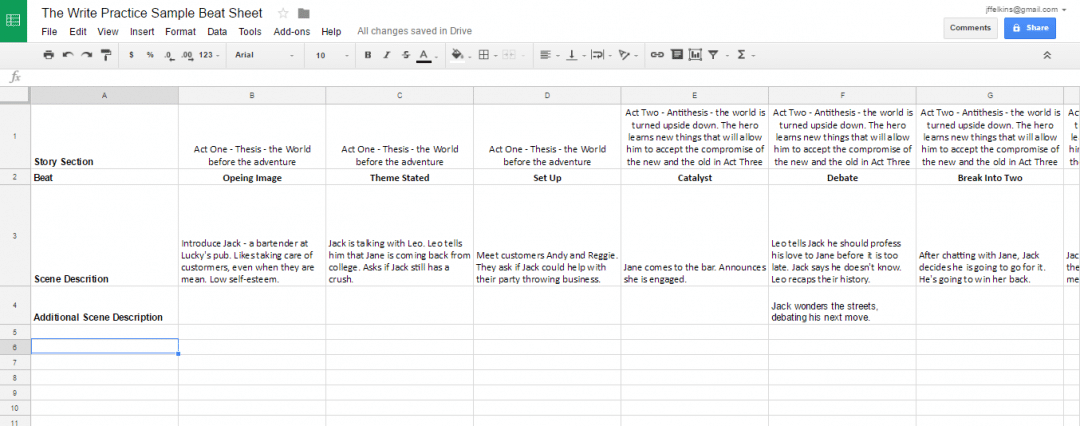Expand the 123 number format dropdown
Viewport: 1080px width, 426px height.
[x=210, y=55]
